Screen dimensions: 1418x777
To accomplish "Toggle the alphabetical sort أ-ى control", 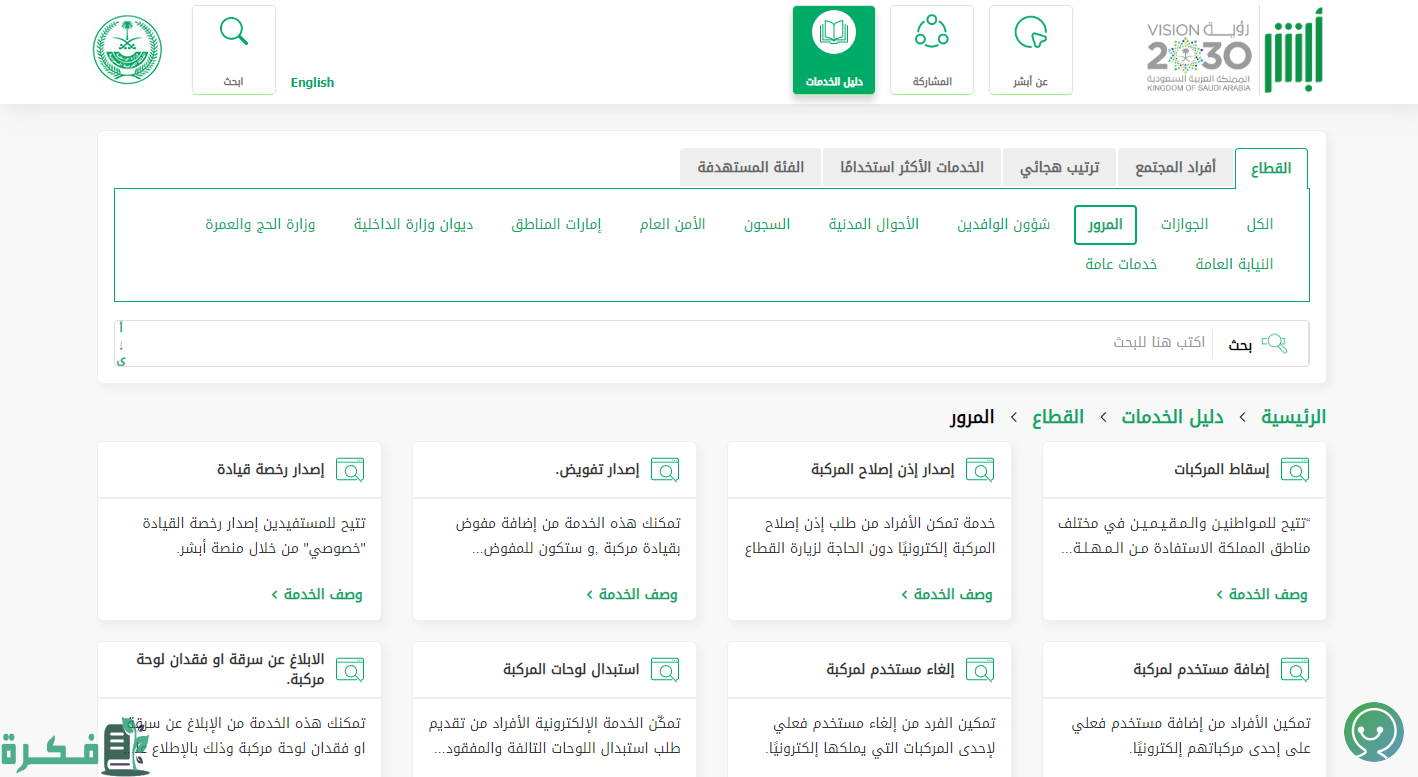I will tap(121, 344).
